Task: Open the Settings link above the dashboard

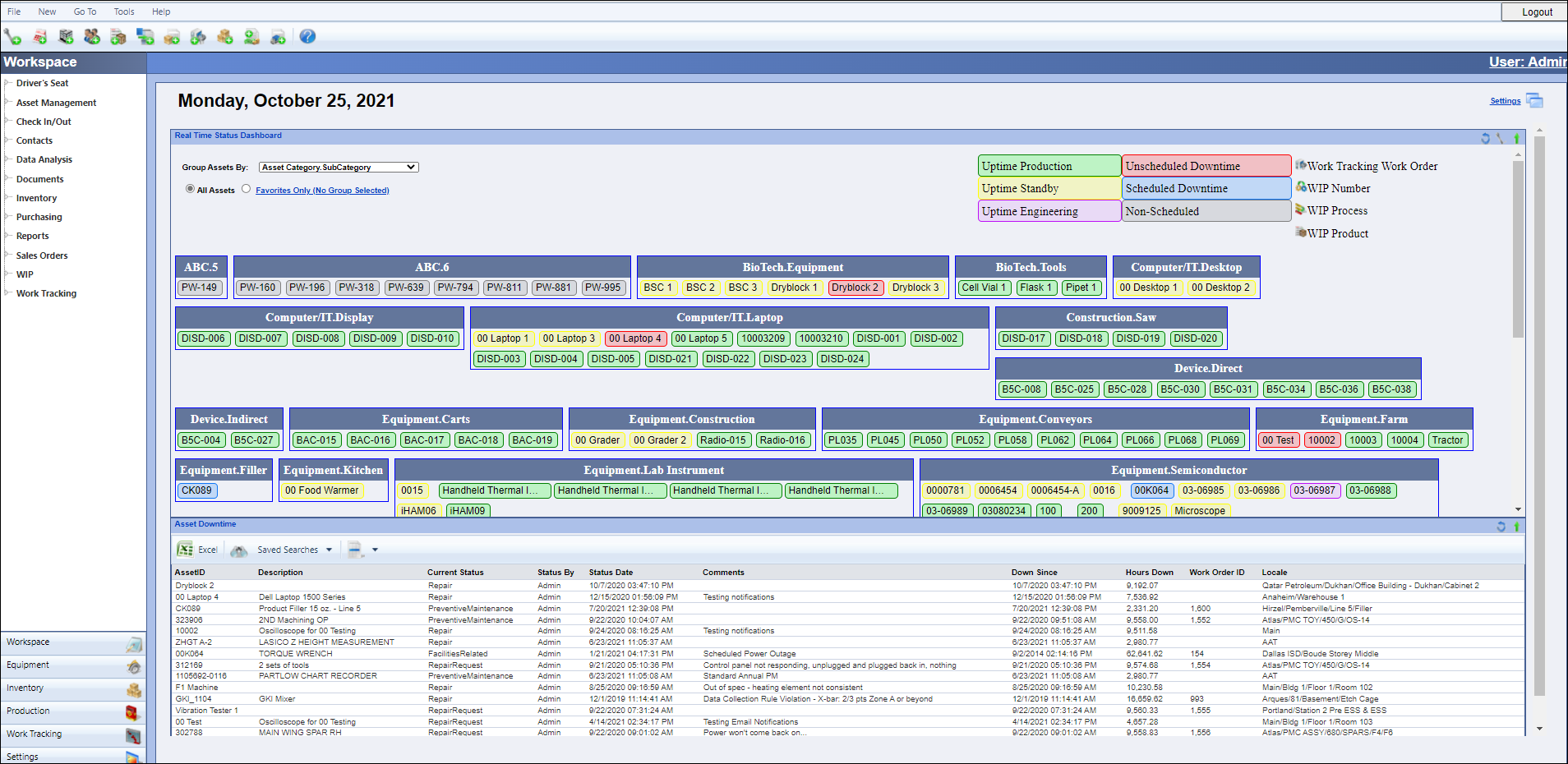Action: pyautogui.click(x=1505, y=100)
